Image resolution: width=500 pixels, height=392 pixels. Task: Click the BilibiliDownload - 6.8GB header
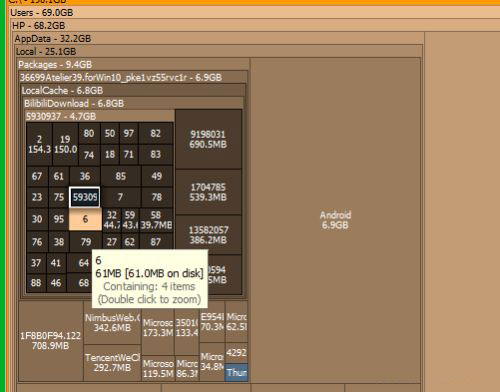(x=133, y=103)
